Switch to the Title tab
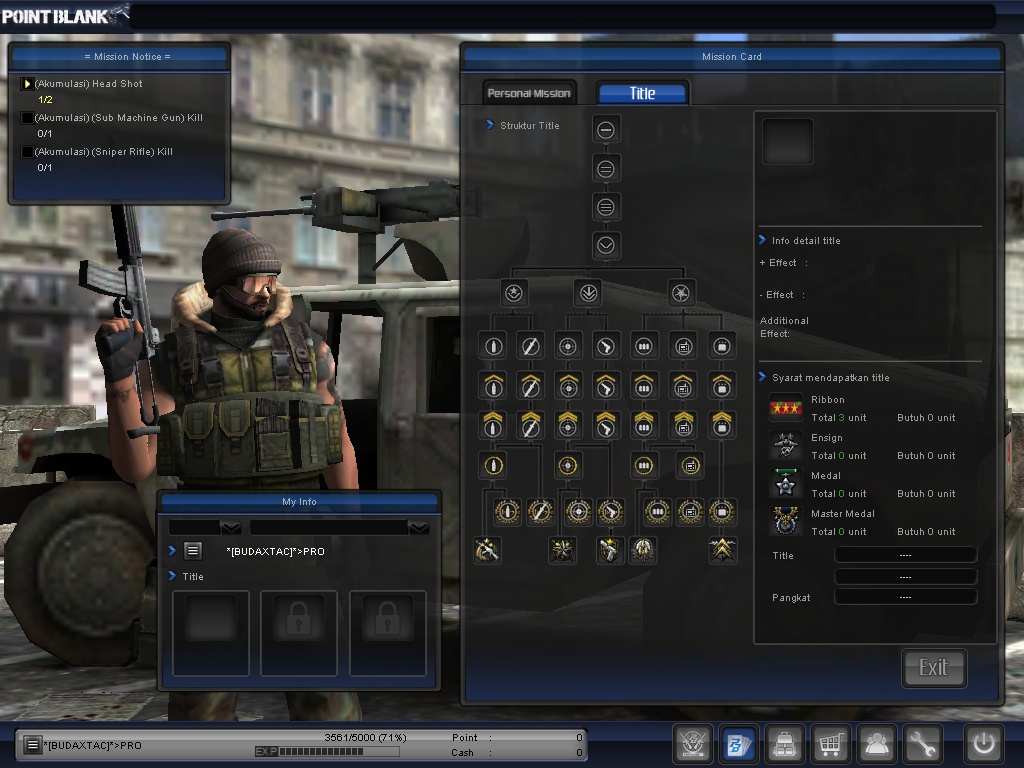1024x768 pixels. tap(643, 93)
